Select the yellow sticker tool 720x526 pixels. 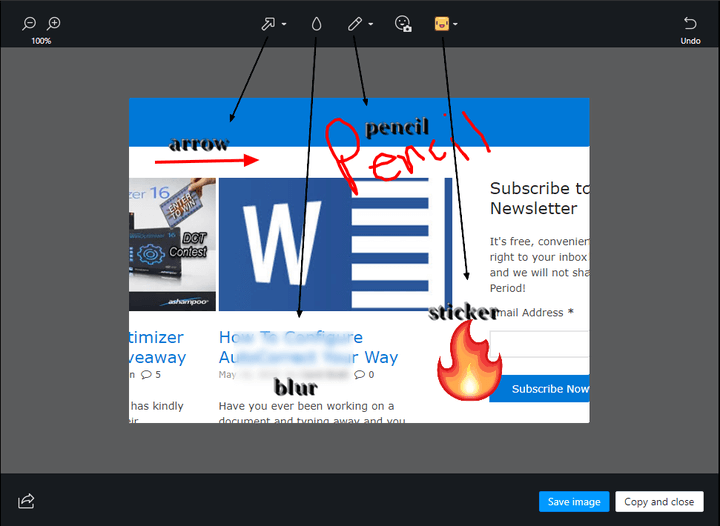(442, 24)
